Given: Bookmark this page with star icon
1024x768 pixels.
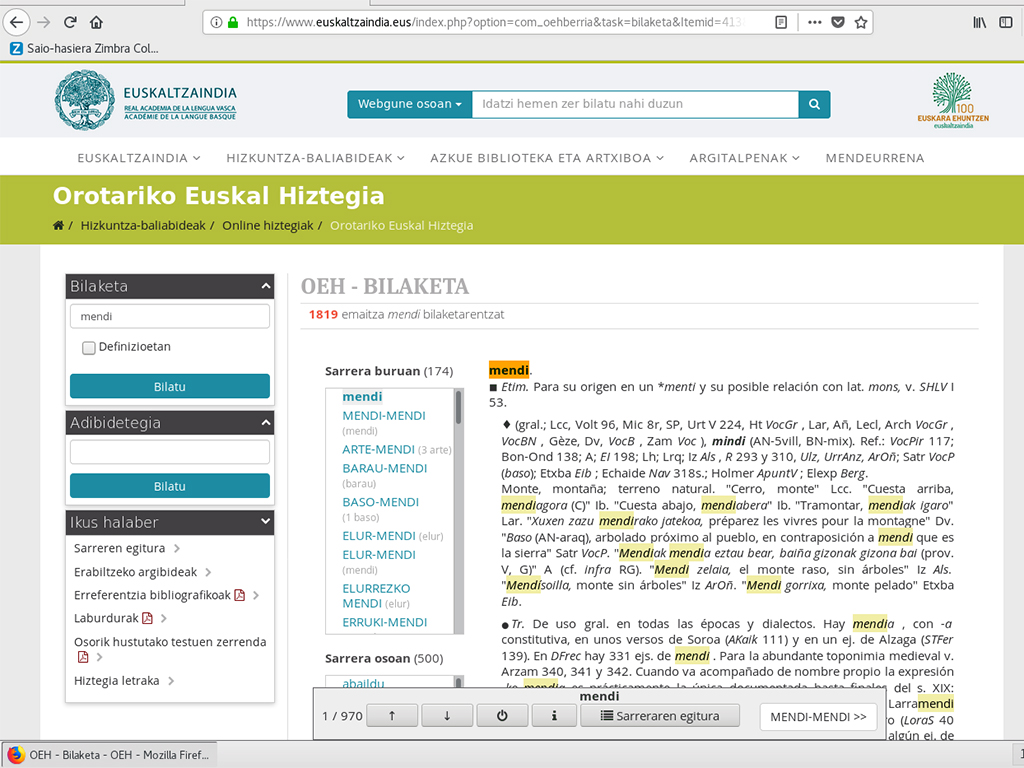Looking at the screenshot, I should pos(861,22).
